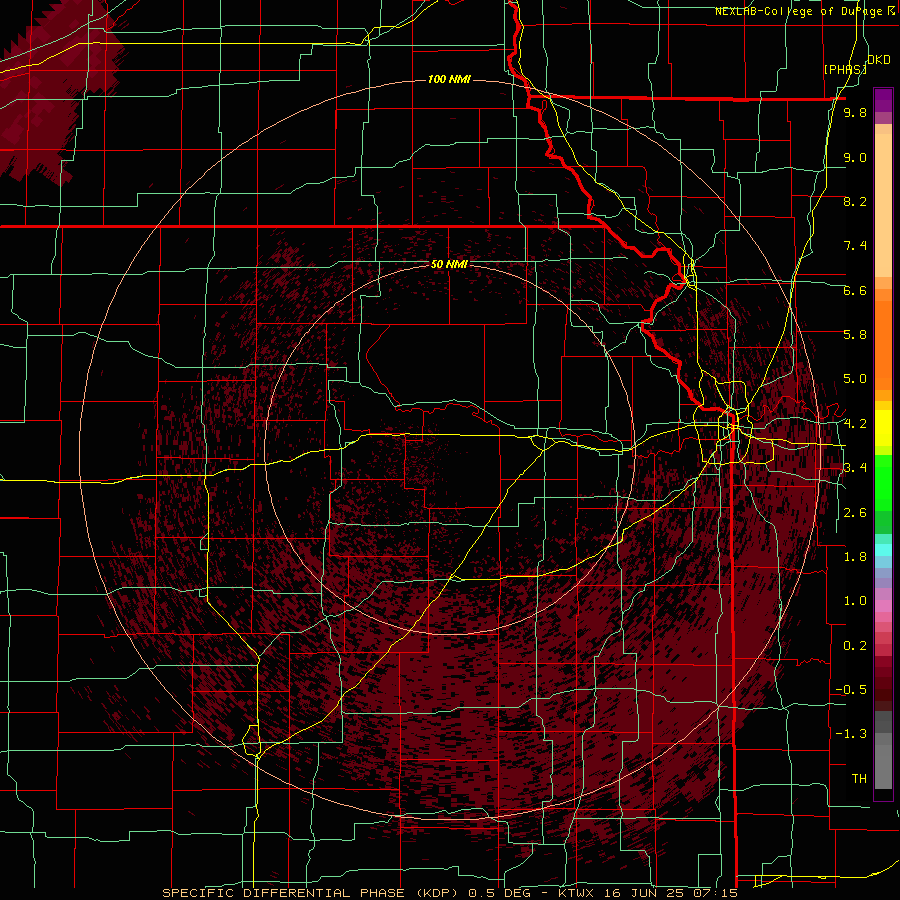The width and height of the screenshot is (900, 900).
Task: Click the DKD label above the color scale
Action: point(878,60)
